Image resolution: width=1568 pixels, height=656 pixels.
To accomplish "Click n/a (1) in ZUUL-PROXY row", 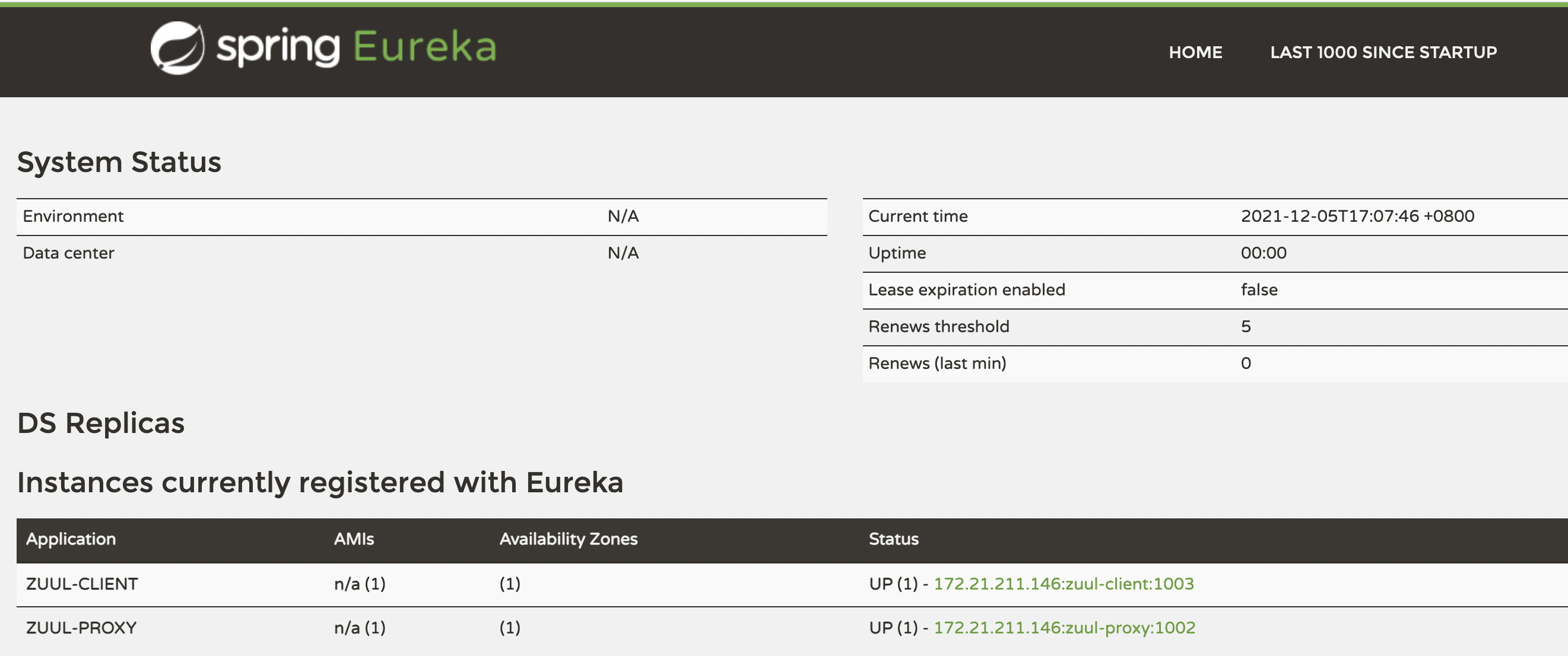I will (360, 628).
